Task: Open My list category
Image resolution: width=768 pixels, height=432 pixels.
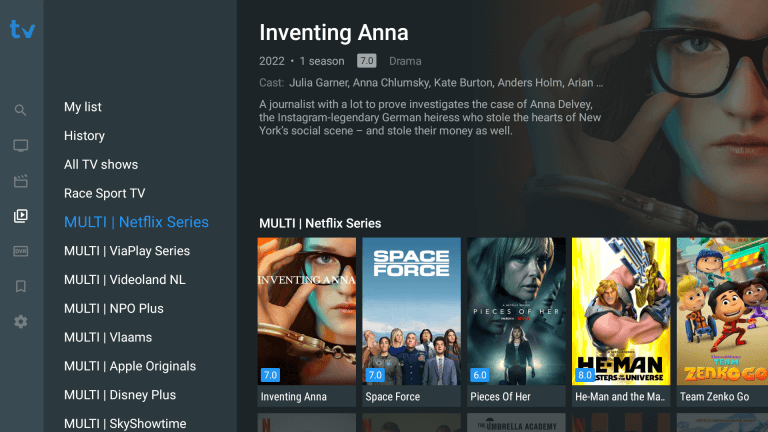Action: pos(83,107)
